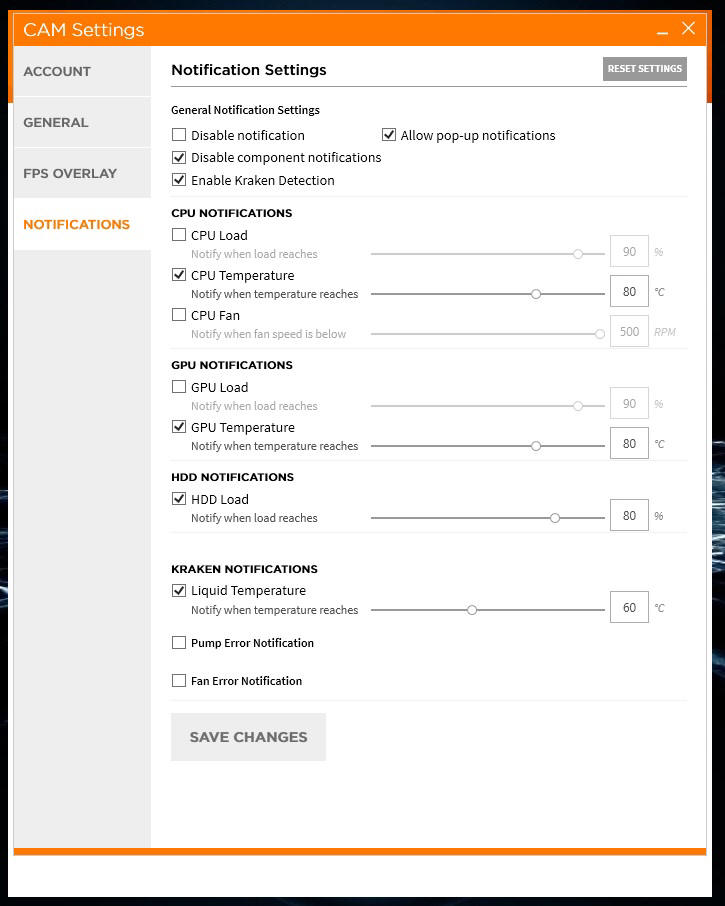Enable Pump Error Notification checkbox
This screenshot has width=725, height=906.
click(x=179, y=643)
